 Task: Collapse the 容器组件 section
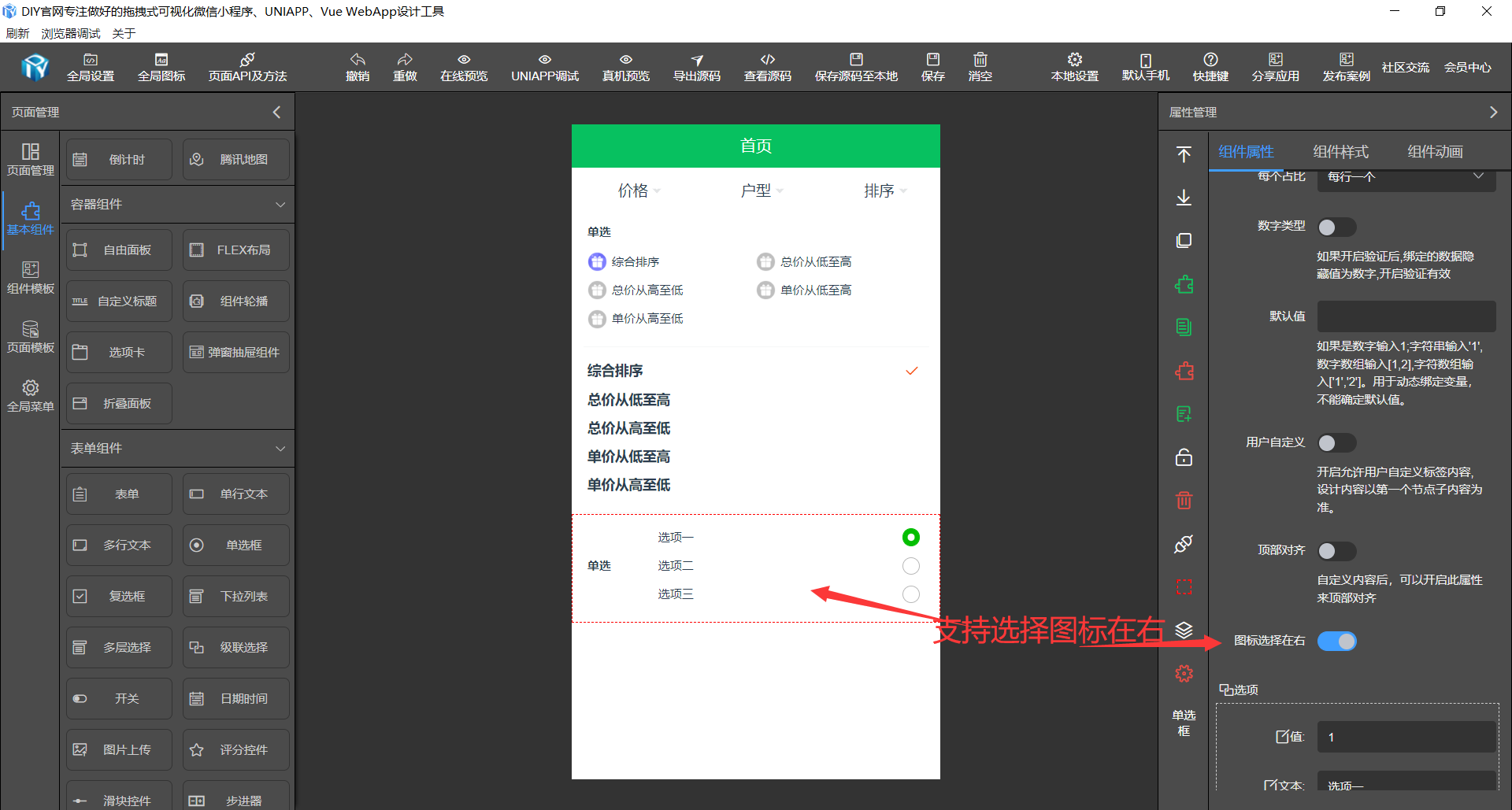(280, 205)
